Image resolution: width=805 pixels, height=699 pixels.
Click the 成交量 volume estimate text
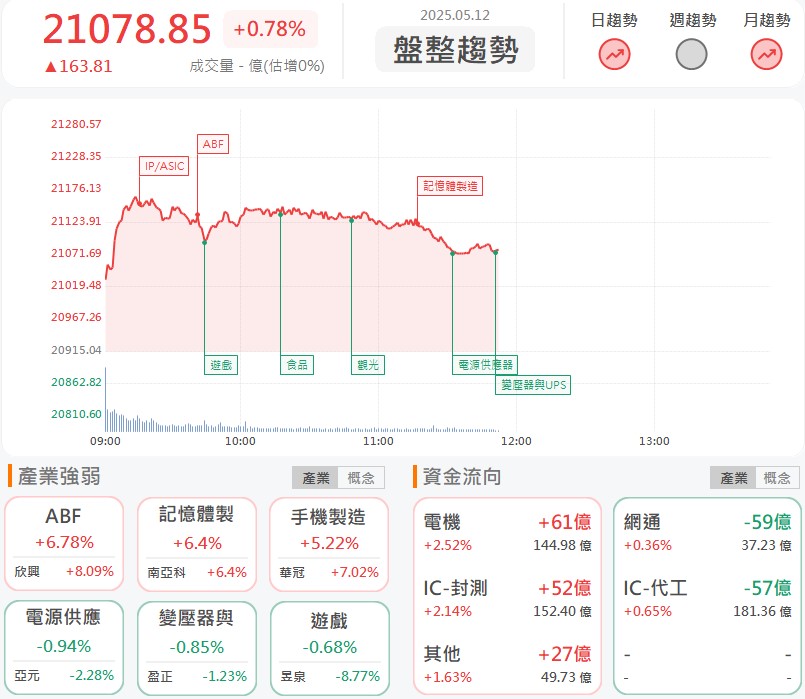257,66
